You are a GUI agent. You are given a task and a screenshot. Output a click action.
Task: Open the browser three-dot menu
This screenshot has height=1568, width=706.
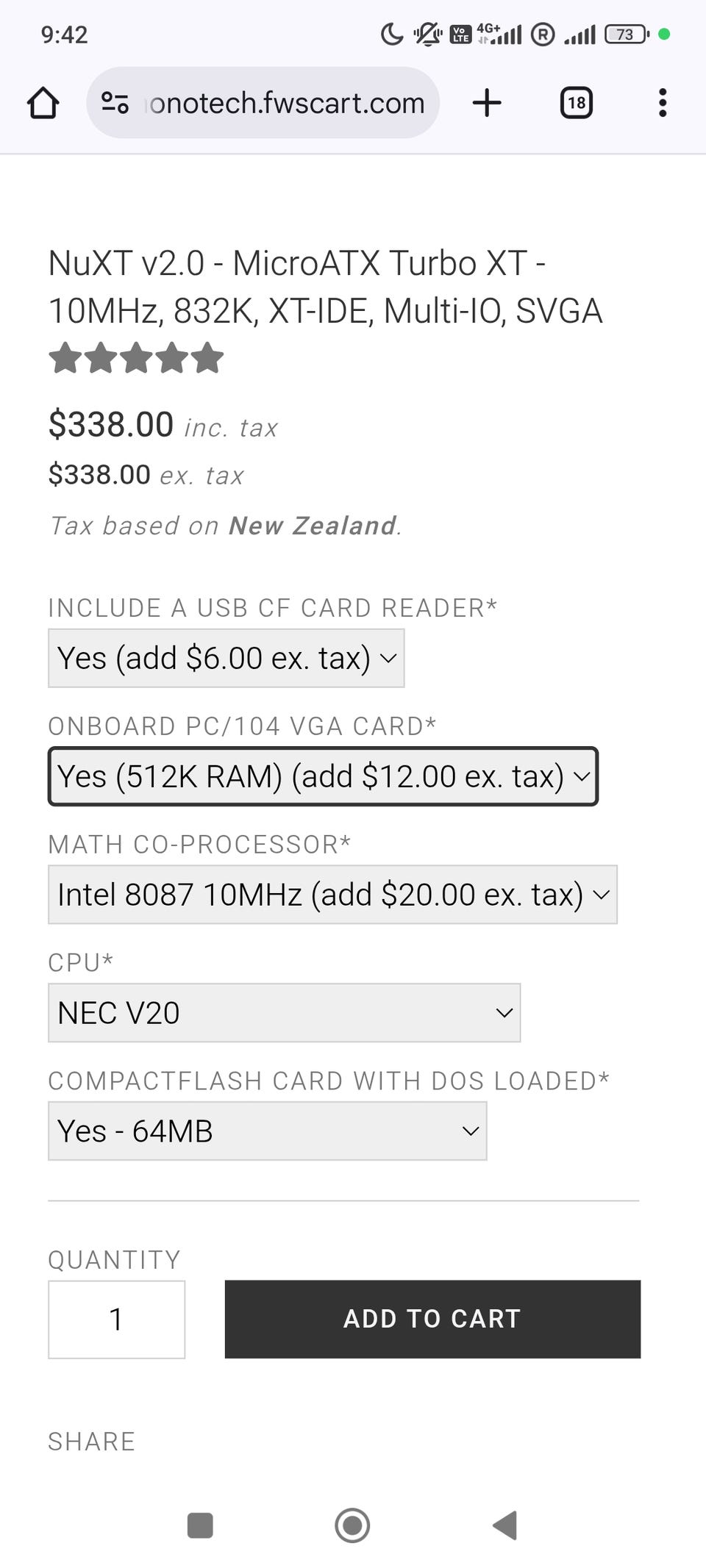[x=663, y=103]
